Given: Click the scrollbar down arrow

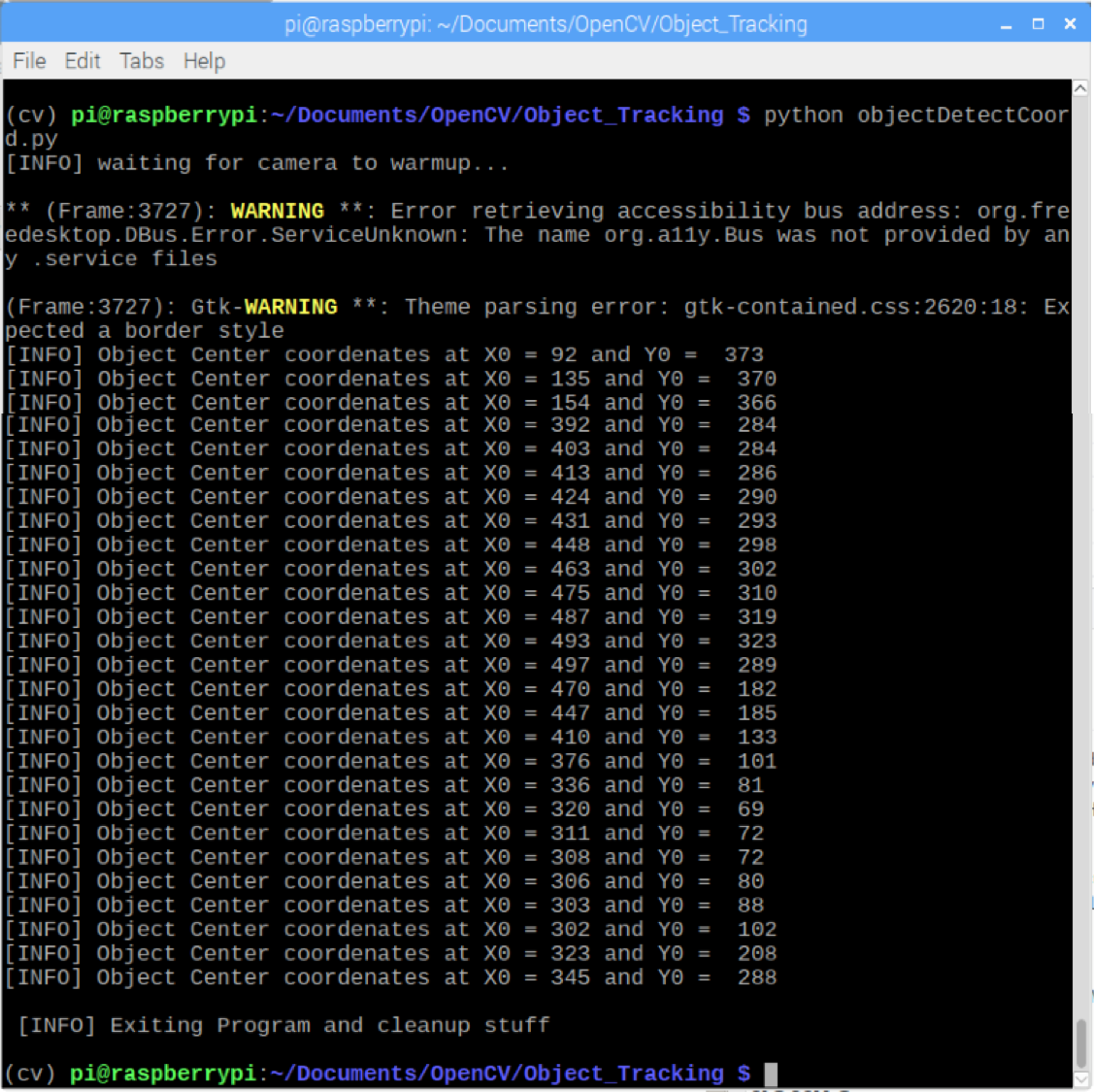Looking at the screenshot, I should coord(1080,1077).
